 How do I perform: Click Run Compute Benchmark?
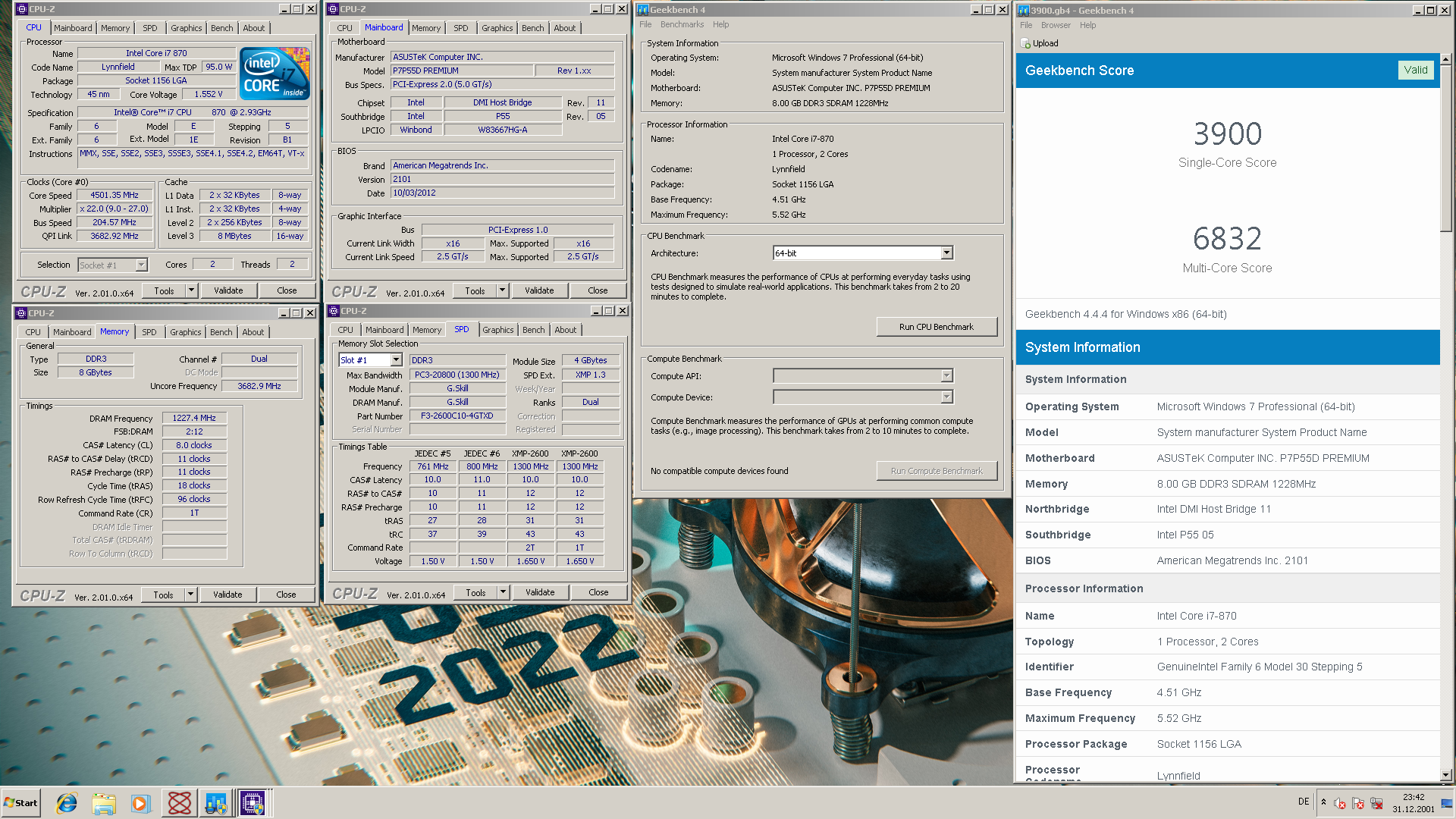tap(937, 471)
